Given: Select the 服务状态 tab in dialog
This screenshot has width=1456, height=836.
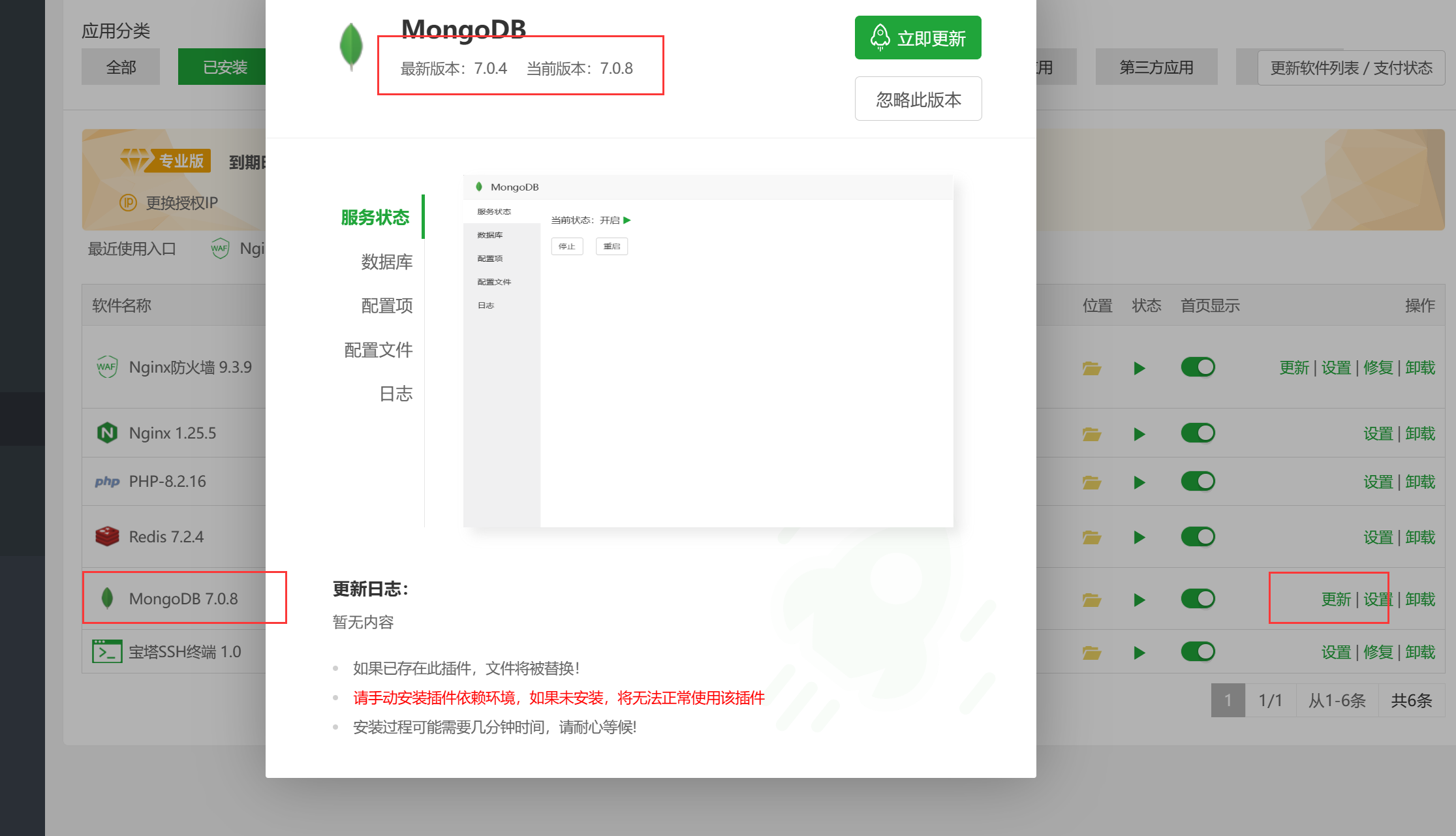Looking at the screenshot, I should pyautogui.click(x=375, y=217).
